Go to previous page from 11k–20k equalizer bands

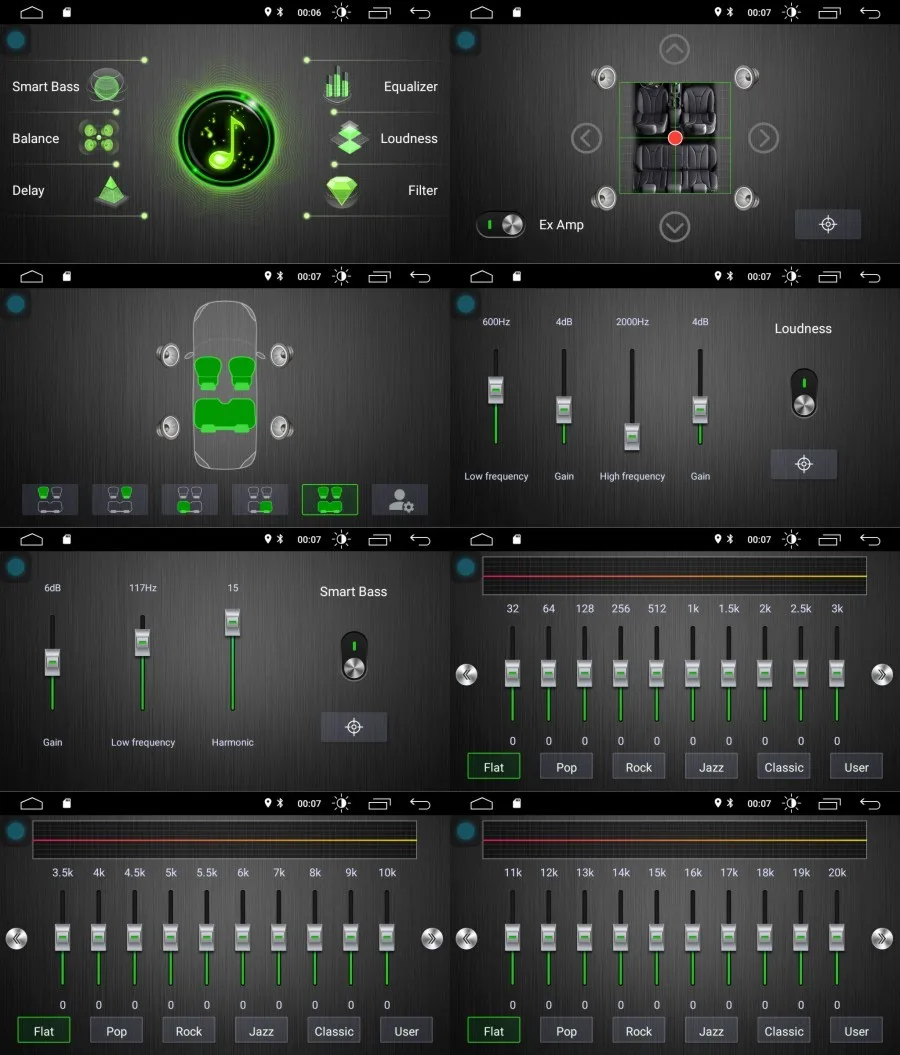coord(466,938)
